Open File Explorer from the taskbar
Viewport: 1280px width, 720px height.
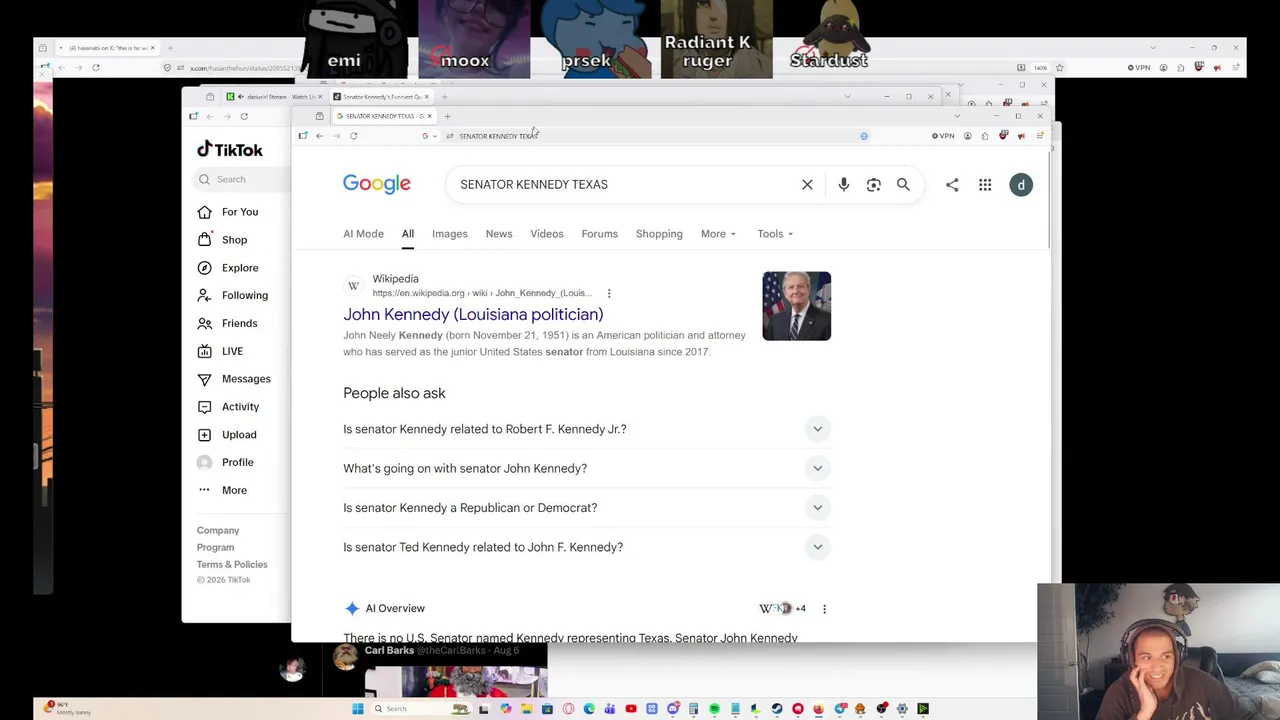click(526, 709)
